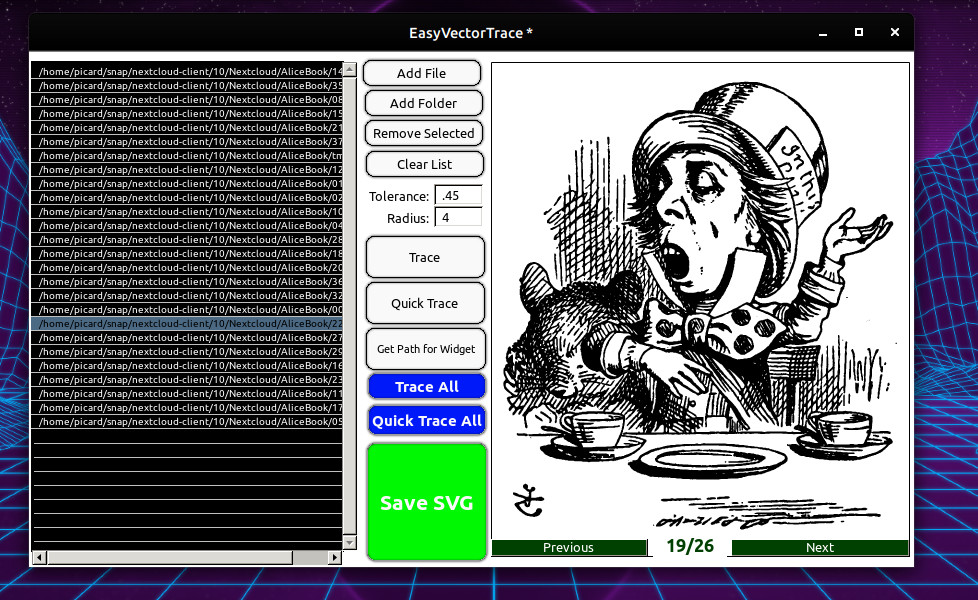The width and height of the screenshot is (978, 600).
Task: Click the green Save SVG button
Action: point(426,503)
